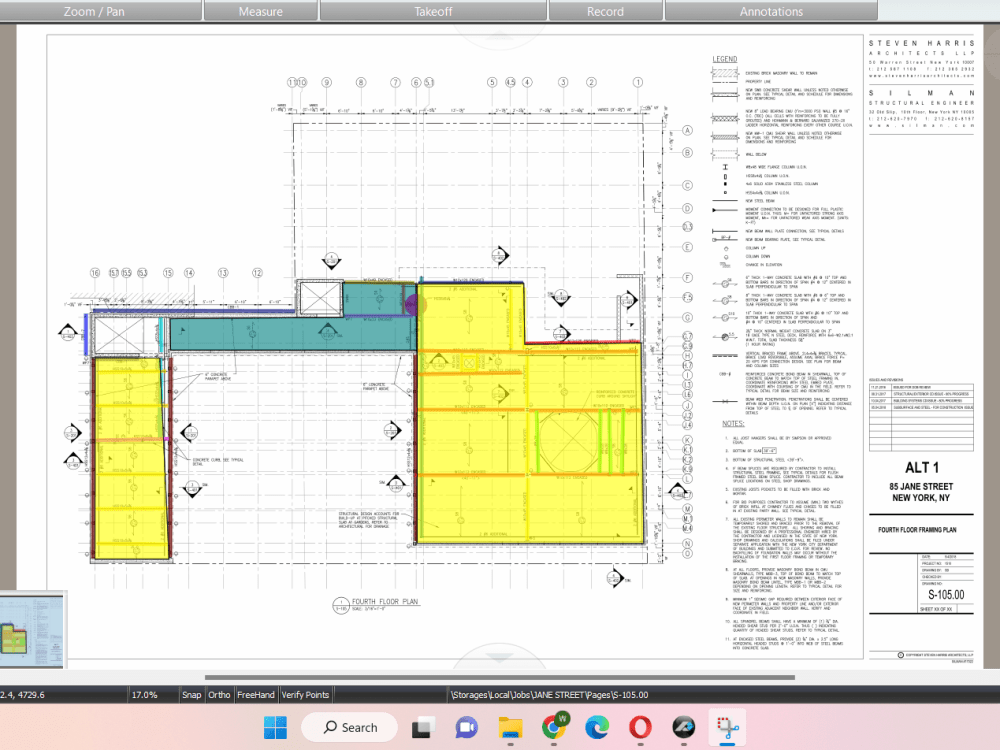Toggle Snap mode in status bar

coord(191,695)
